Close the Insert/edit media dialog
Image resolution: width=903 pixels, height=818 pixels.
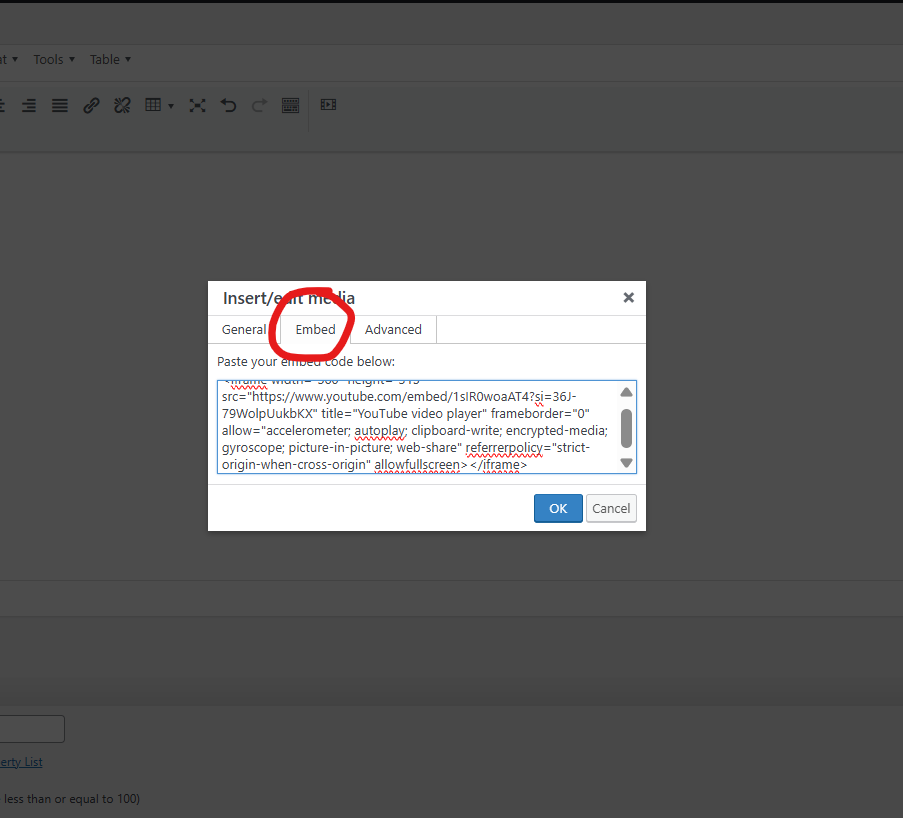pyautogui.click(x=629, y=297)
